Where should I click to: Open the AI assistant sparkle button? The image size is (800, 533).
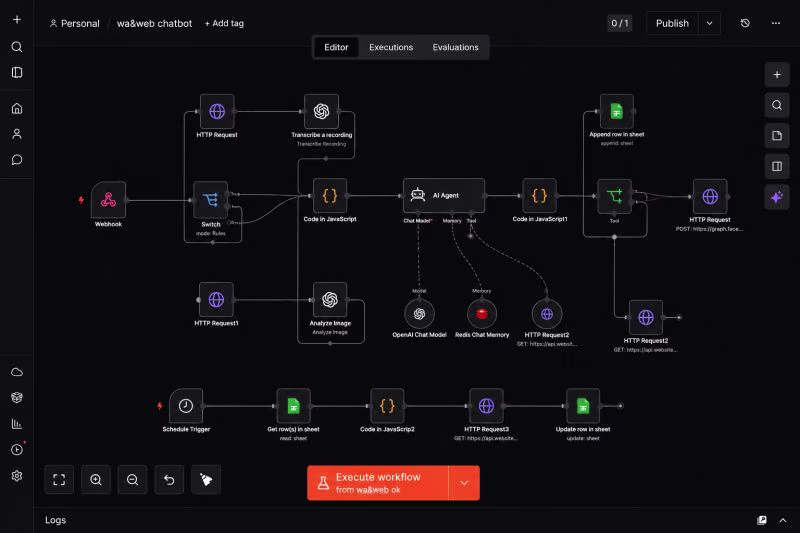(x=777, y=197)
